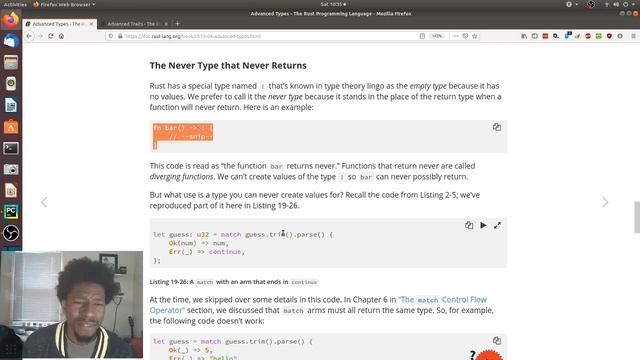
Task: Open PyCharm from the dock
Action: click(11, 211)
